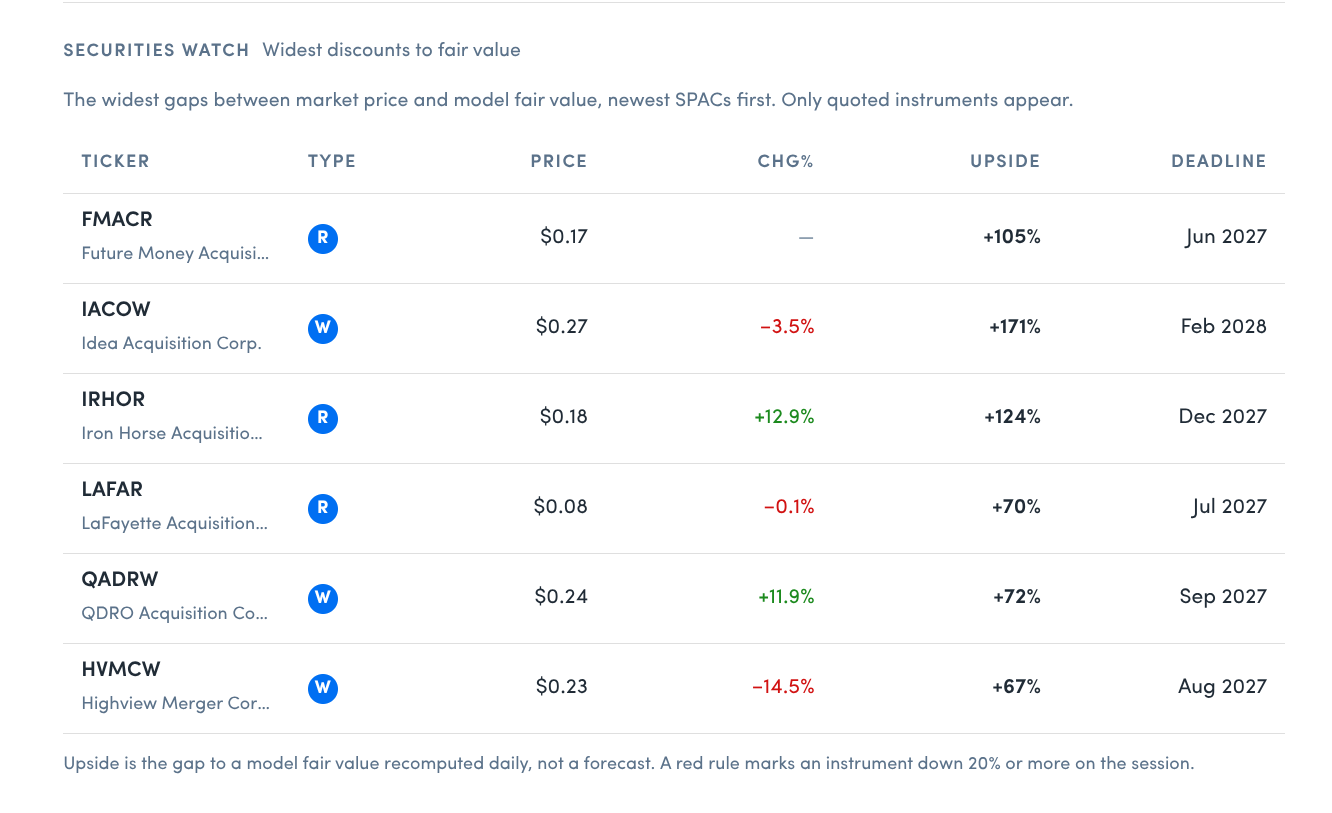1332x813 pixels.
Task: Click the +171% upside value for IACOW
Action: coord(1015,327)
